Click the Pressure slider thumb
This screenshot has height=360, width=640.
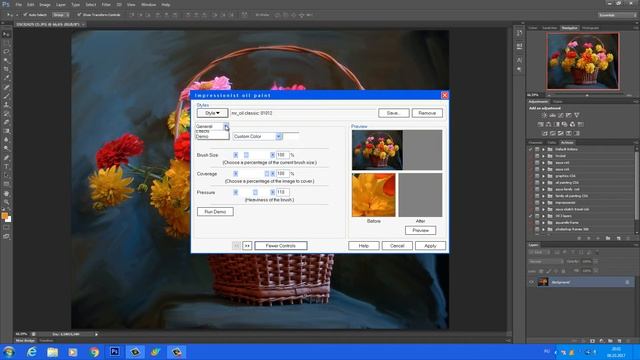[255, 192]
